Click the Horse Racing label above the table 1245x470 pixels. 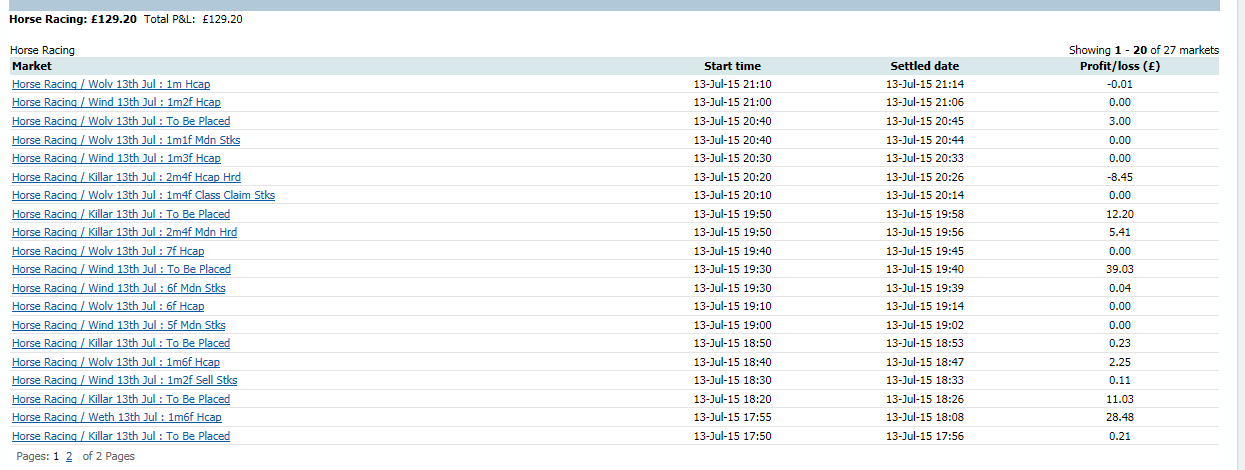coord(42,50)
